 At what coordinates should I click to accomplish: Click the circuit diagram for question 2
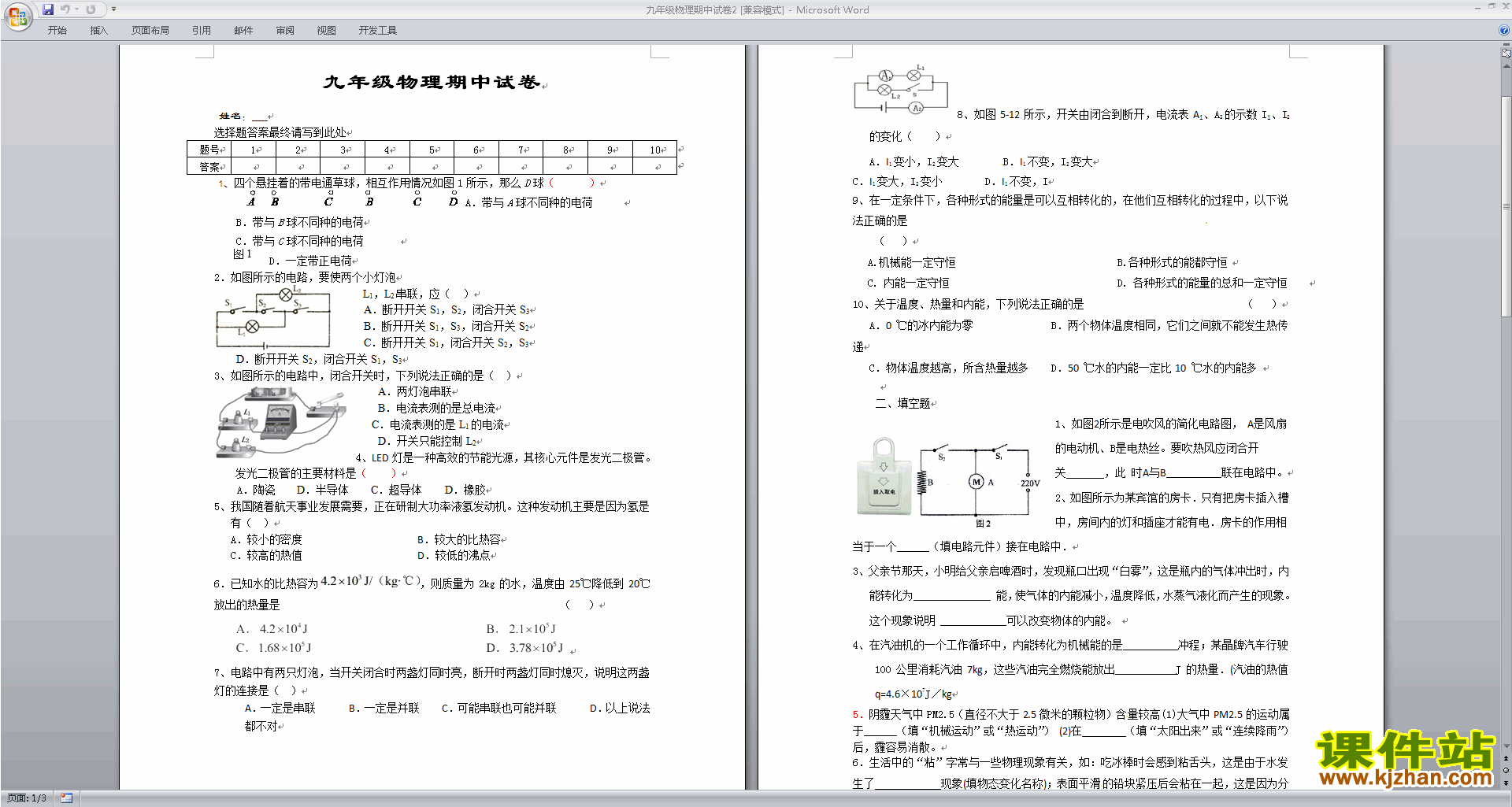pyautogui.click(x=273, y=318)
